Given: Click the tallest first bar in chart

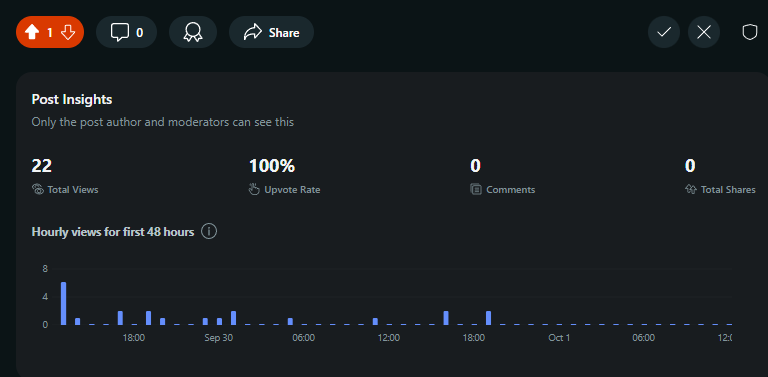Looking at the screenshot, I should click(63, 303).
